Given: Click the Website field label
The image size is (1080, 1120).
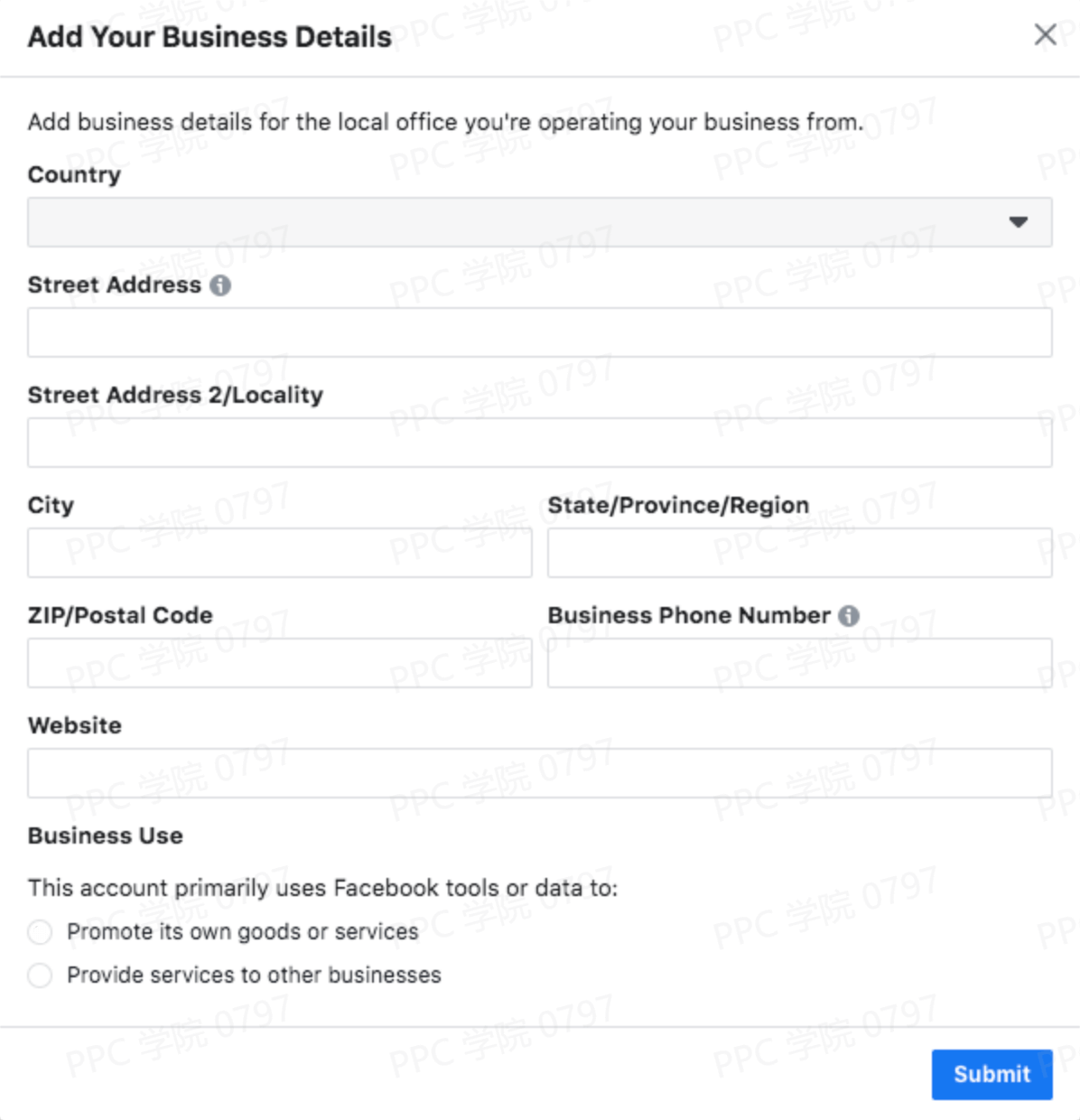Looking at the screenshot, I should point(75,726).
